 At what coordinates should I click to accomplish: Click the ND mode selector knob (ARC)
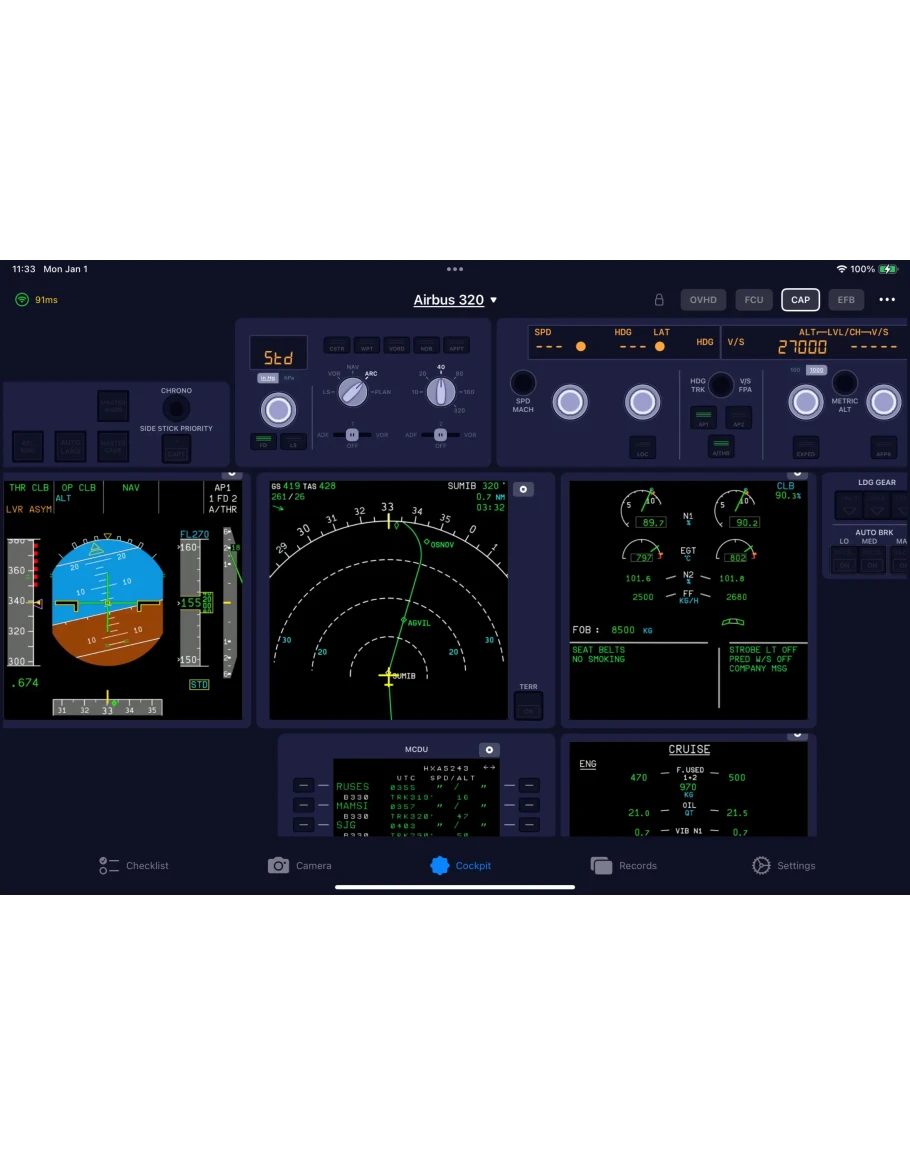pos(353,392)
